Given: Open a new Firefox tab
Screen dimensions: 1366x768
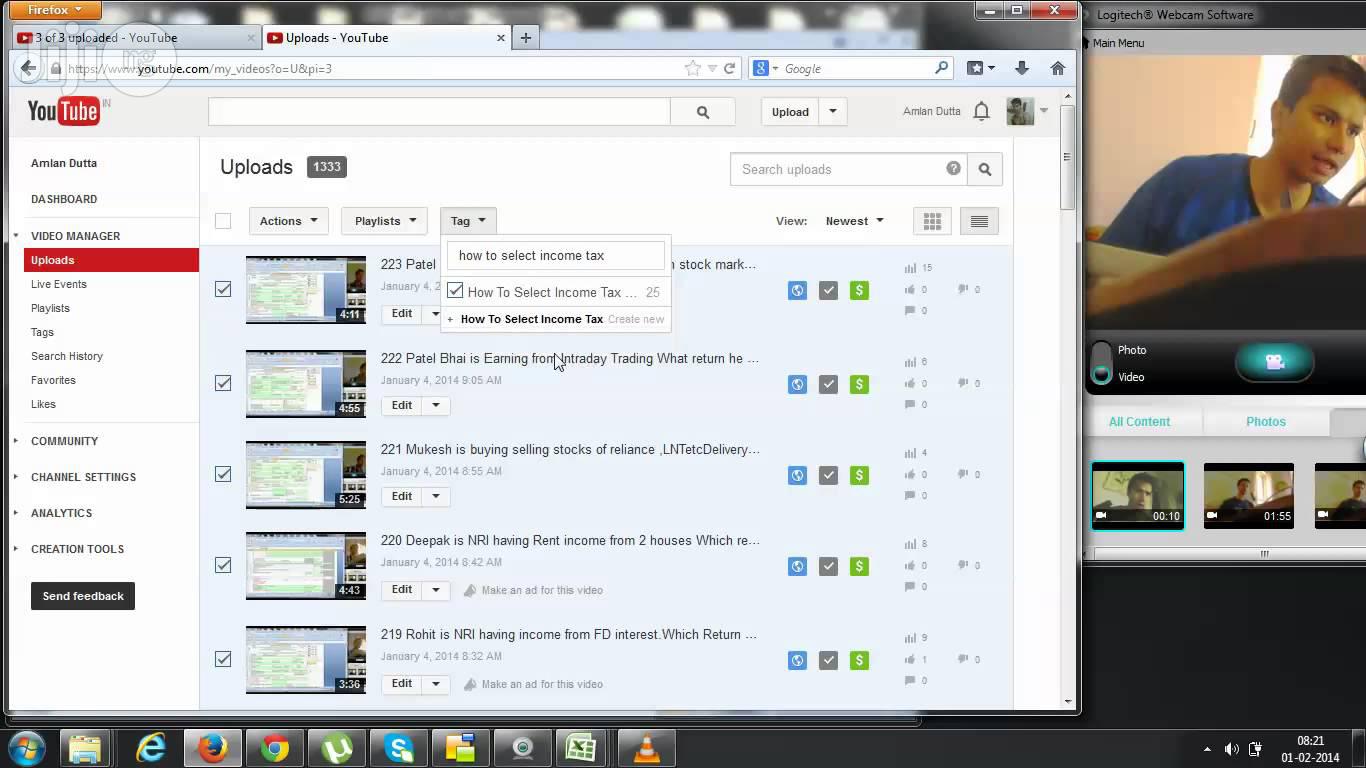Looking at the screenshot, I should (526, 38).
